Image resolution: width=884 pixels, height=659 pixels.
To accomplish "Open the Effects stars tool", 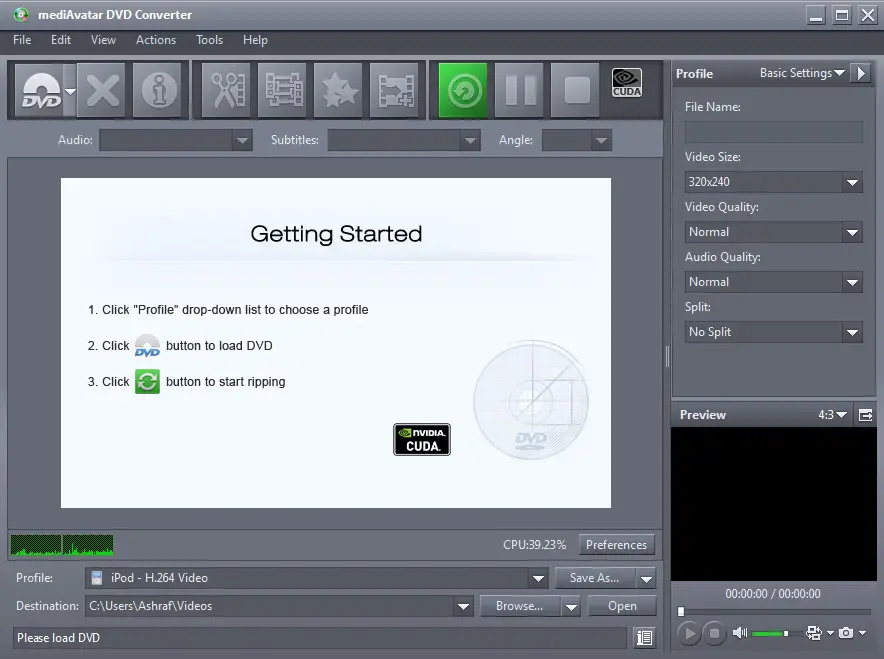I will coord(338,90).
